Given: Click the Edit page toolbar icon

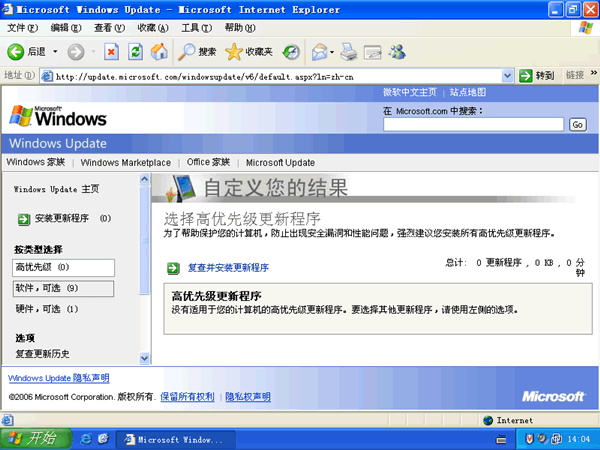Looking at the screenshot, I should point(372,52).
